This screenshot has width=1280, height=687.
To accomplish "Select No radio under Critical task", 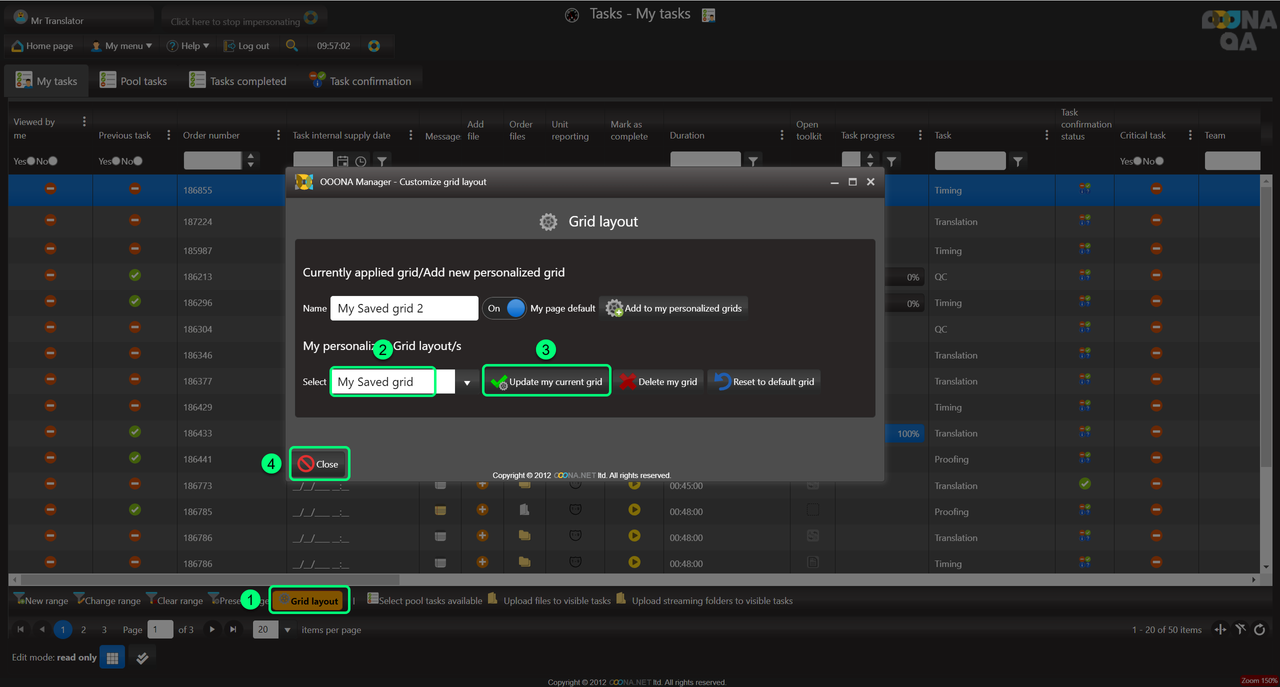I will 1160,161.
